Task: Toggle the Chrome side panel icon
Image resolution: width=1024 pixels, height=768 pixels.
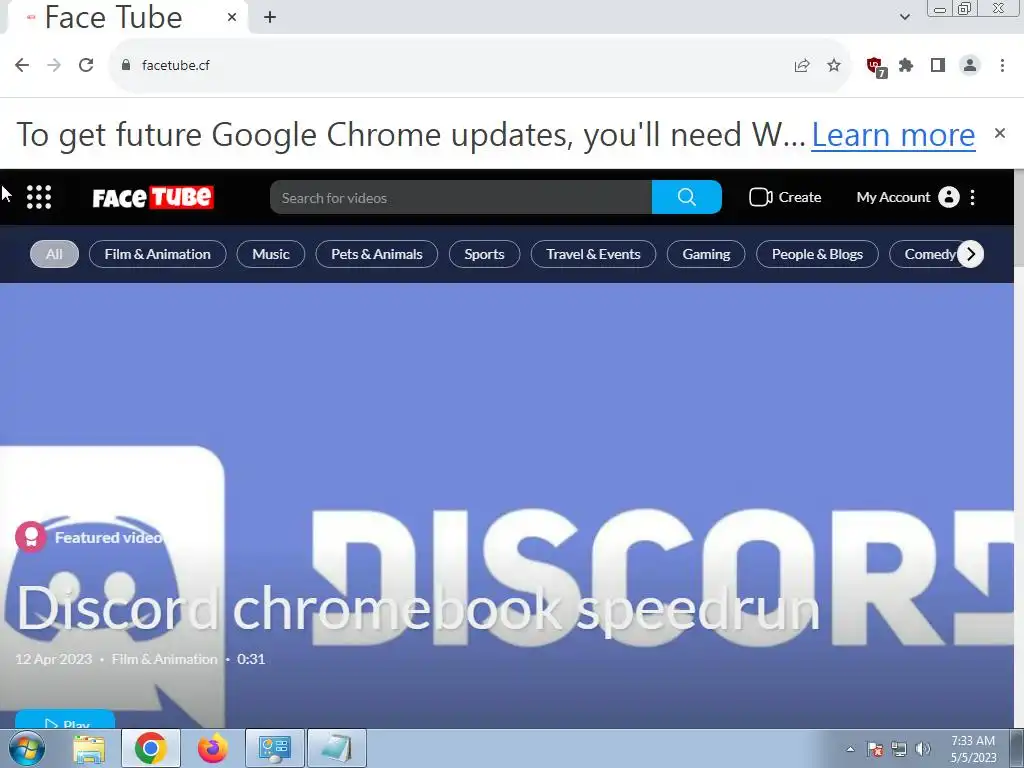Action: coord(938,65)
